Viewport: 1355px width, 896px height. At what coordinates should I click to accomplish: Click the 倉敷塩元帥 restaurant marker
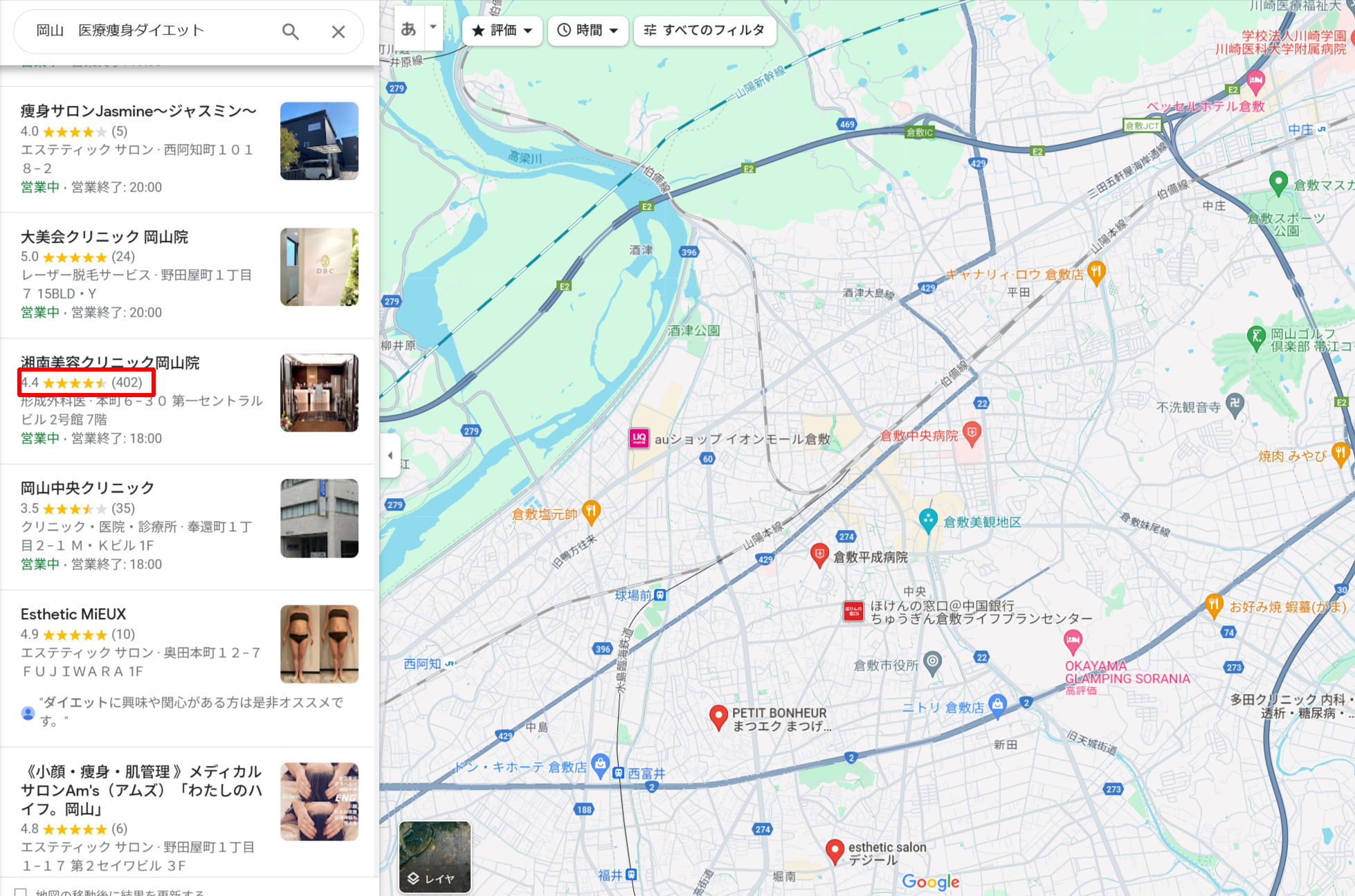point(591,512)
